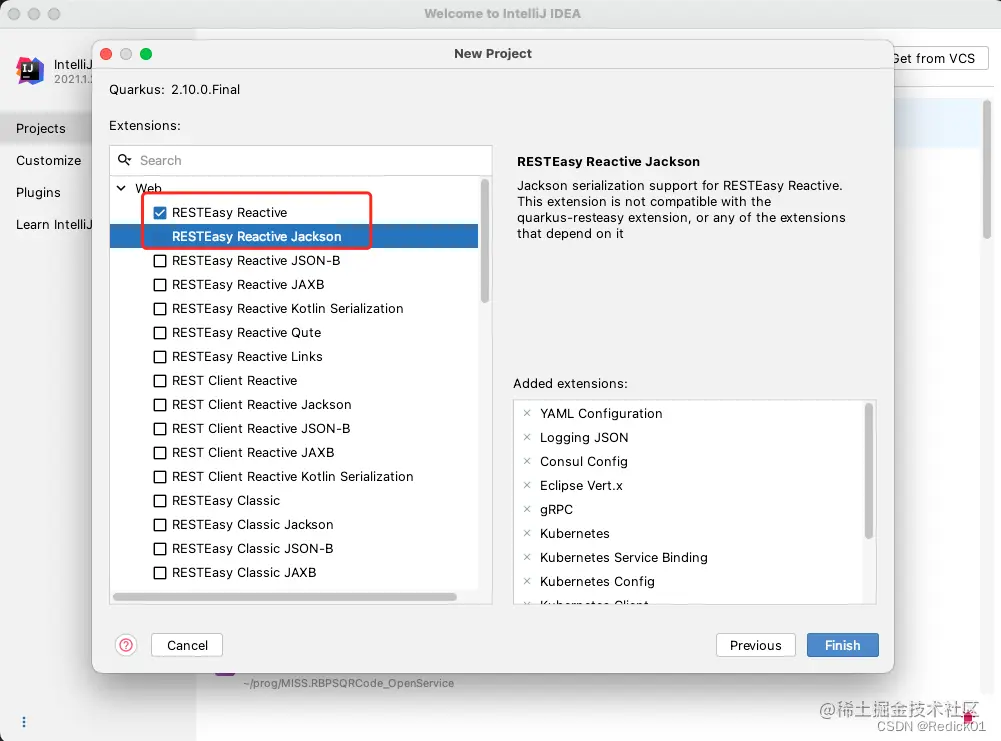The height and width of the screenshot is (741, 1001).
Task: Remove Kubernetes using its x icon
Action: point(527,533)
